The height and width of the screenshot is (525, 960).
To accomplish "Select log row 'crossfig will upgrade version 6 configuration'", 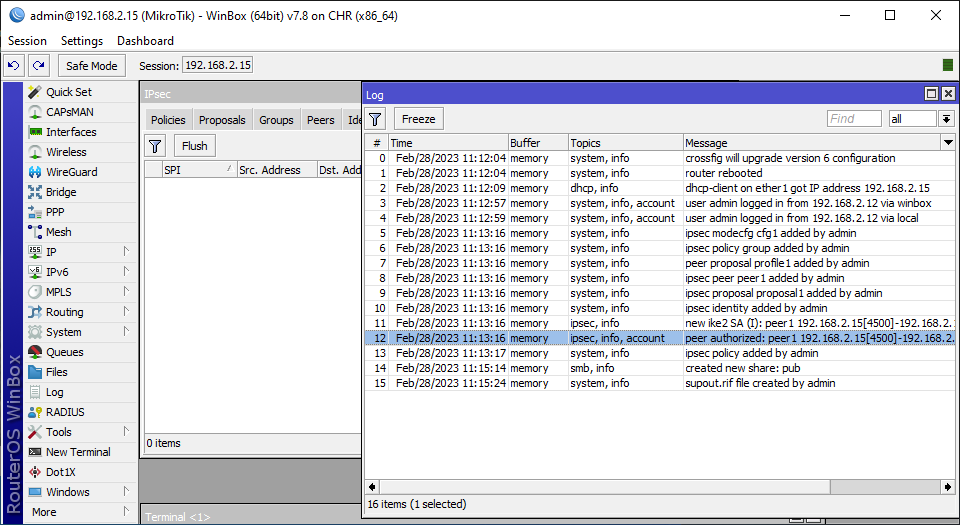I will pos(659,158).
